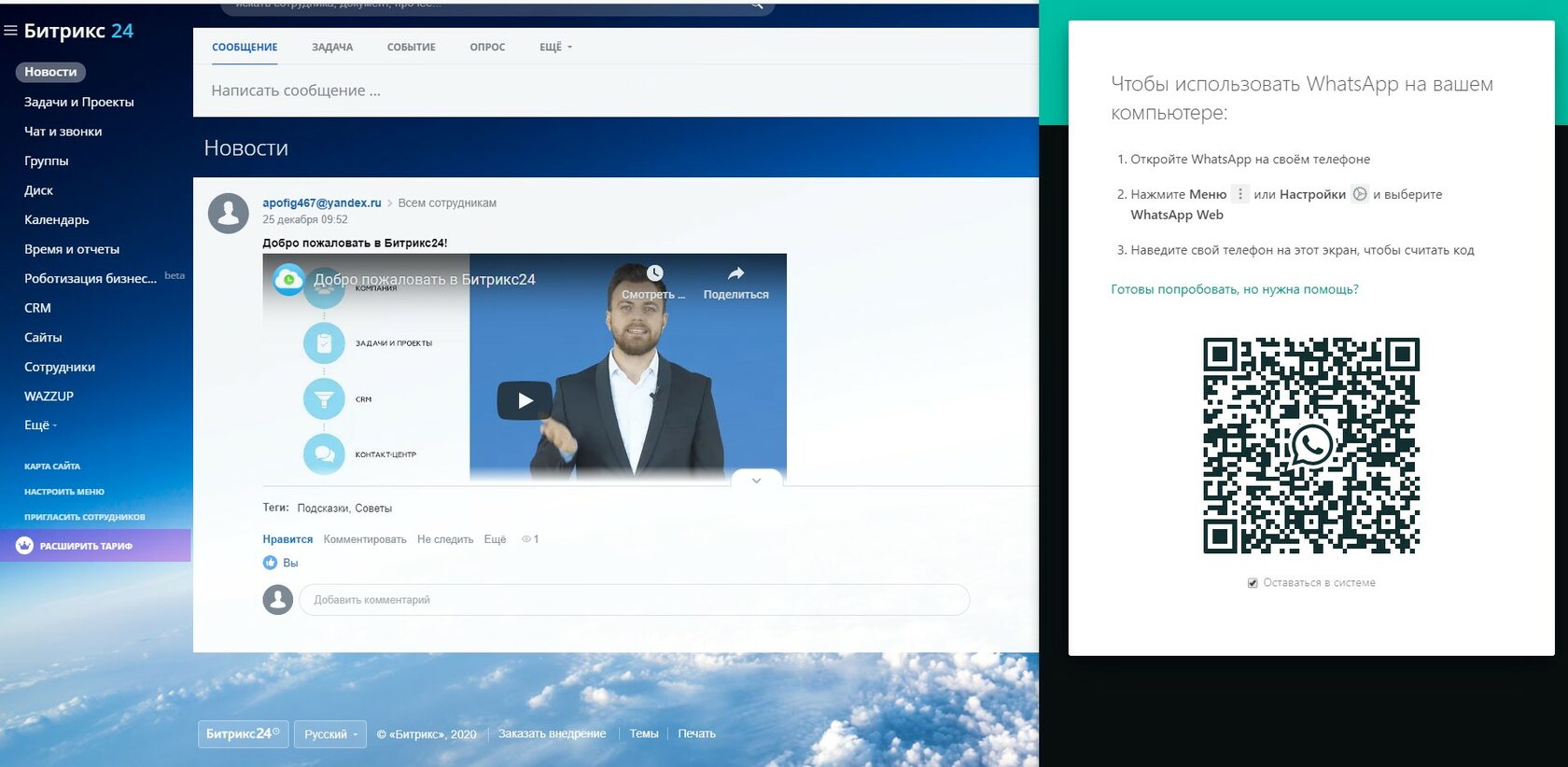Open Календарь section
This screenshot has height=767, width=1568.
point(57,219)
